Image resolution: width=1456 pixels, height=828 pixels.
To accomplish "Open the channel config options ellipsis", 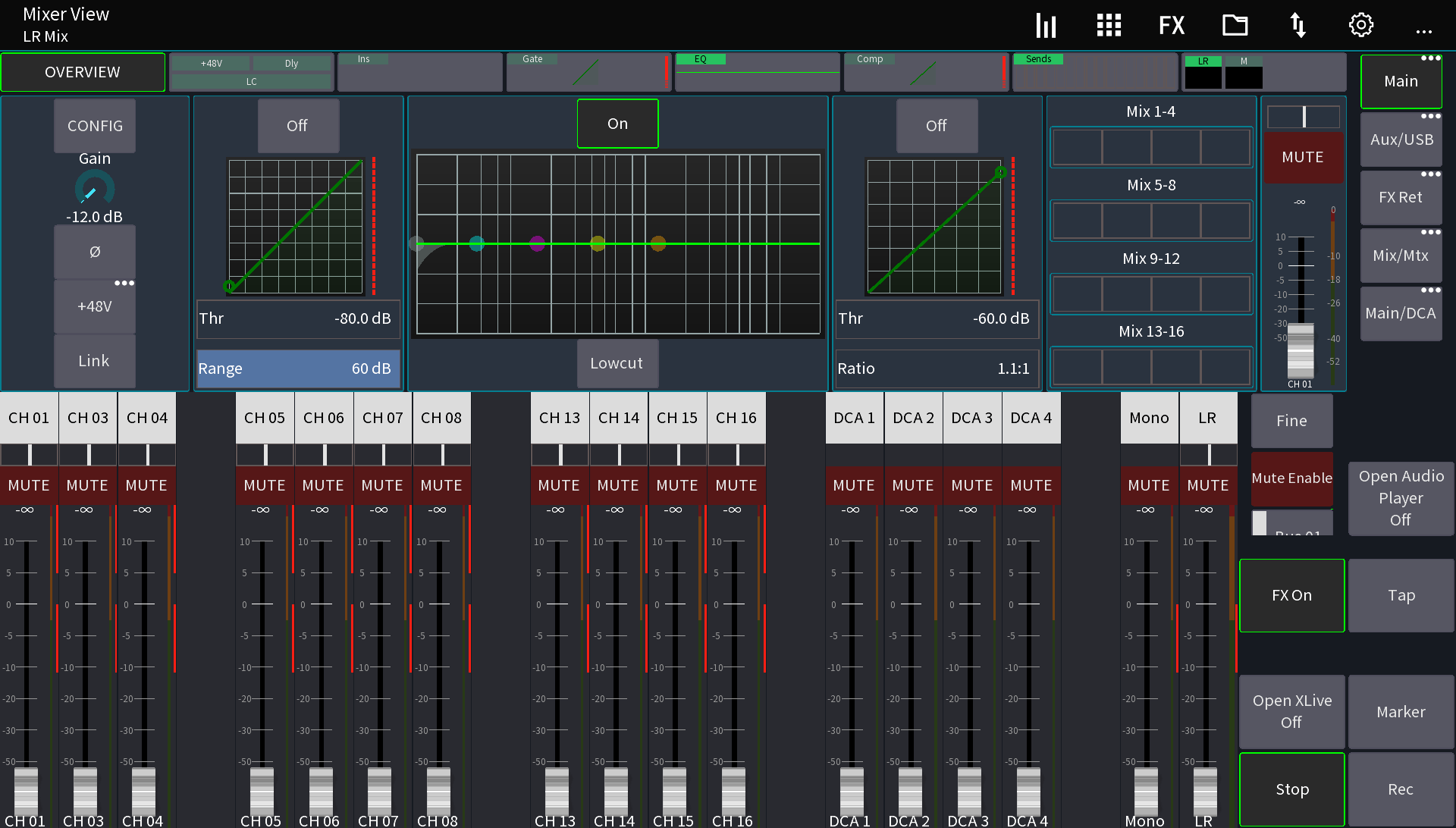I will coord(125,283).
